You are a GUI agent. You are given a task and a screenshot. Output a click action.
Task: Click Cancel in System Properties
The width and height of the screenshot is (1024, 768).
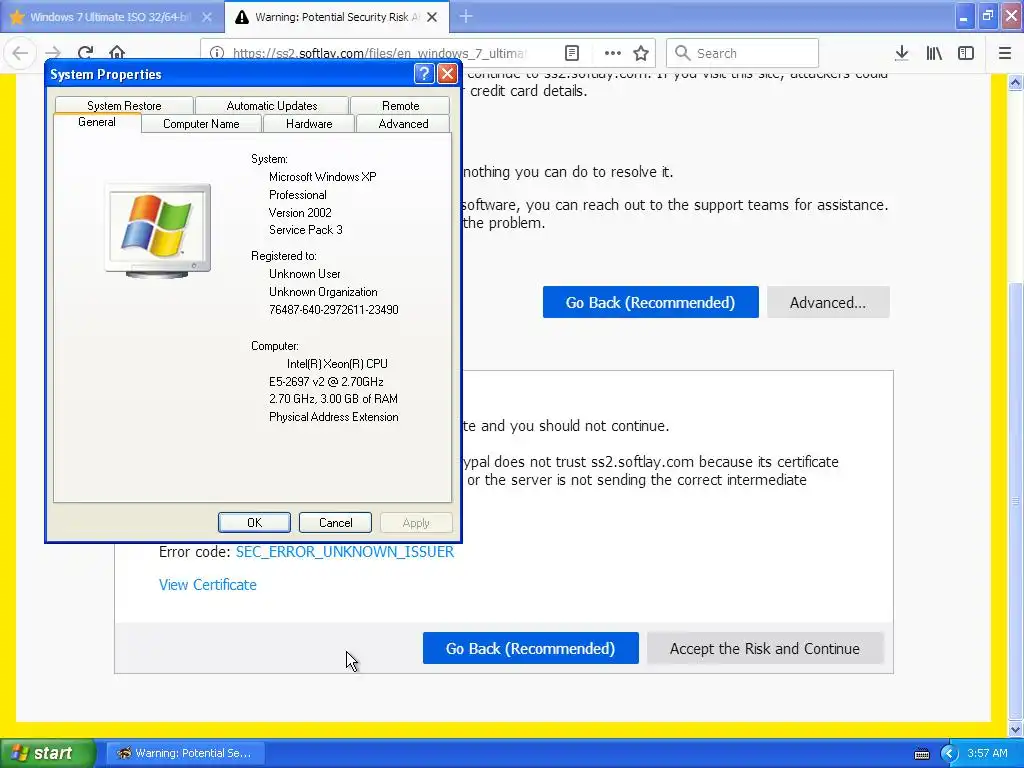pyautogui.click(x=336, y=522)
